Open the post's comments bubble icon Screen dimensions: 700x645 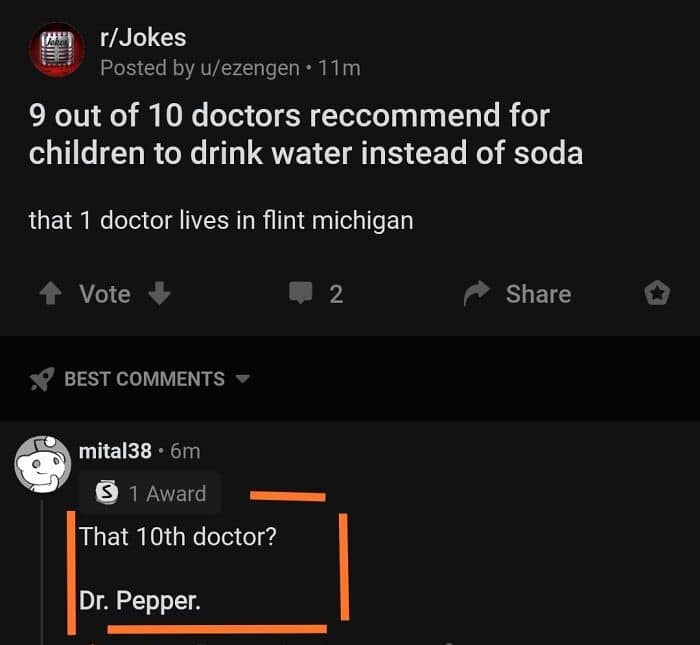point(300,293)
